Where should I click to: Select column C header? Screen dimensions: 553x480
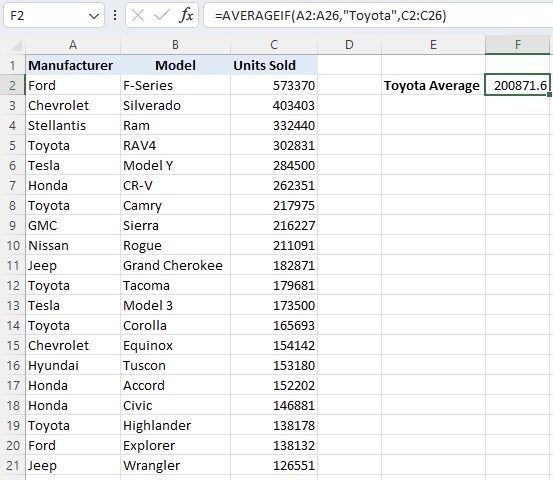tap(274, 45)
